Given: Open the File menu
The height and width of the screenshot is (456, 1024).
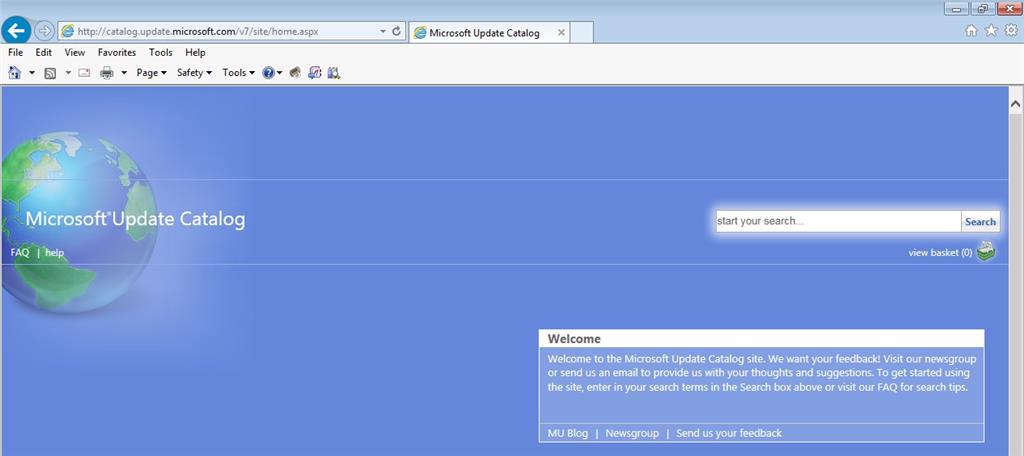Looking at the screenshot, I should [15, 52].
